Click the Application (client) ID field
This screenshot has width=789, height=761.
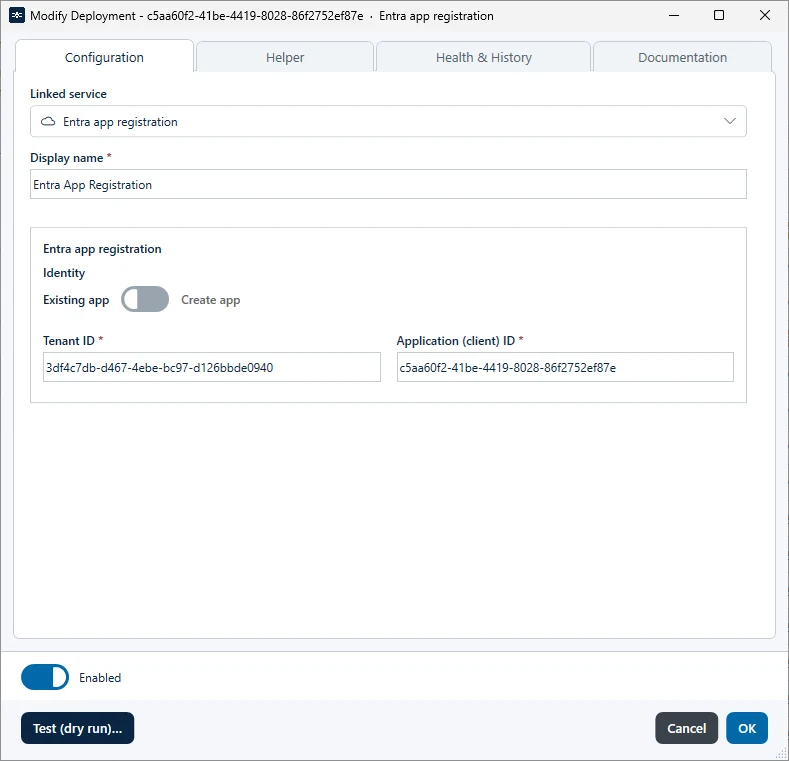pos(565,367)
